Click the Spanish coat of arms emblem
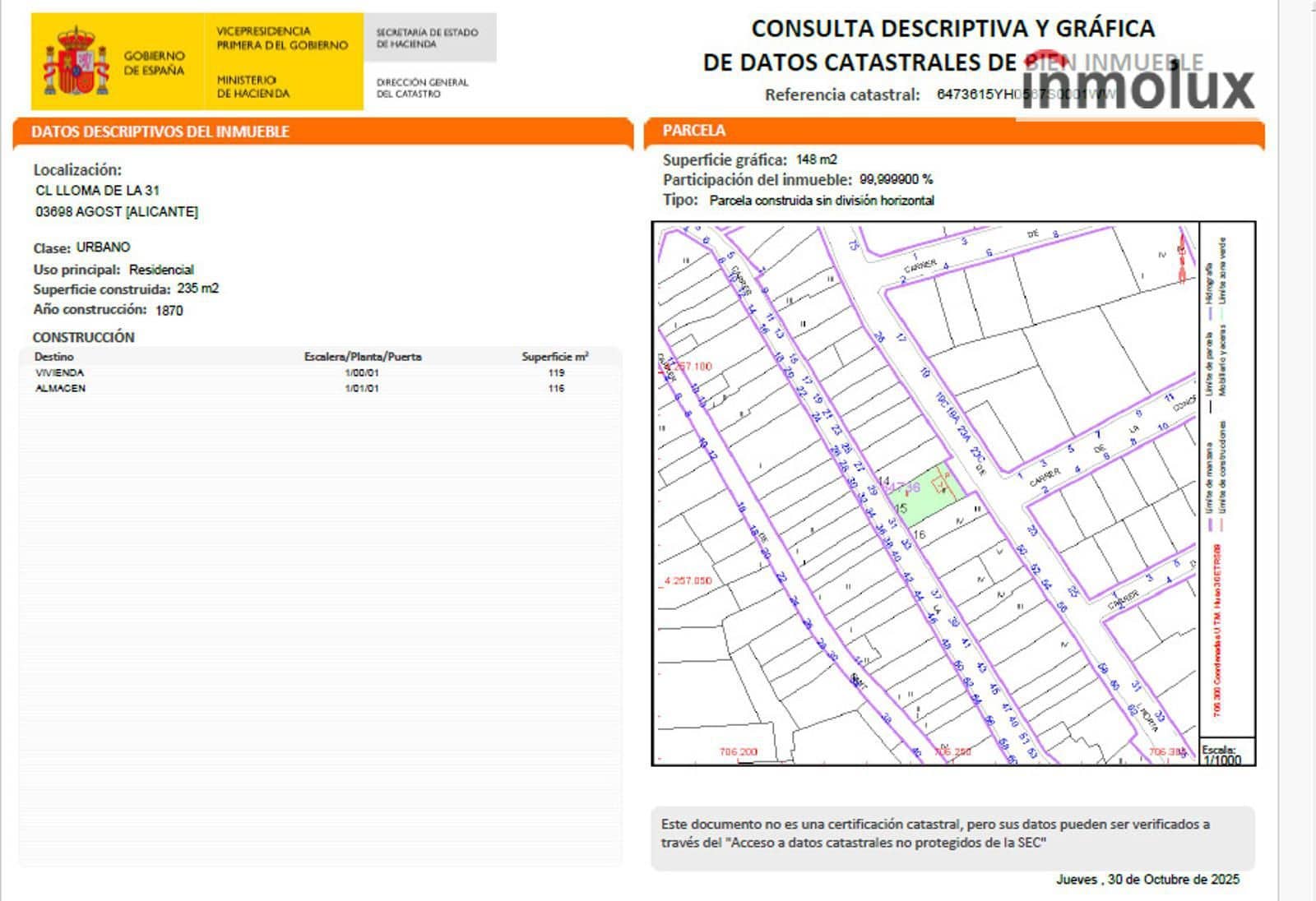This screenshot has height=901, width=1316. (x=76, y=62)
